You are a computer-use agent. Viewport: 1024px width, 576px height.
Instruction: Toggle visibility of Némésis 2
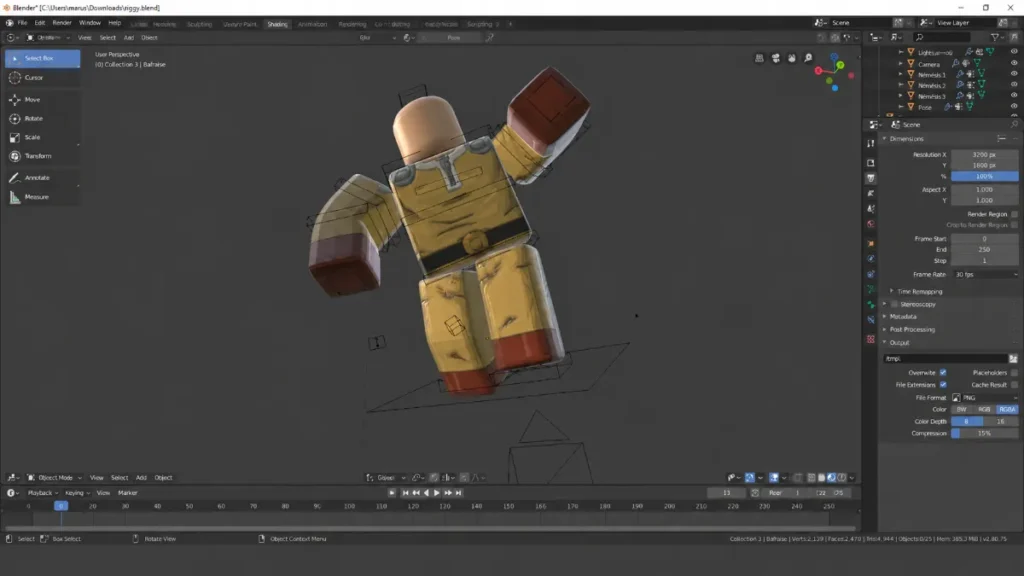tap(1014, 85)
